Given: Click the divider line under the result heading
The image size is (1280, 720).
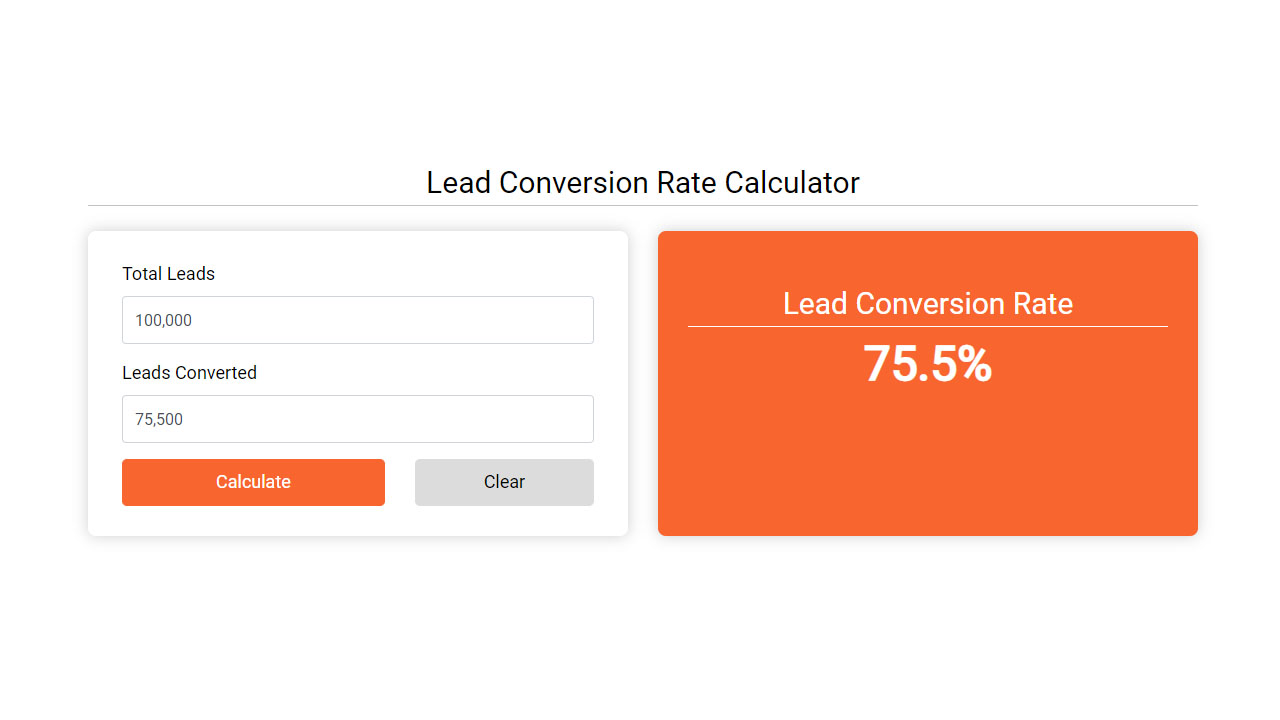Looking at the screenshot, I should [927, 326].
